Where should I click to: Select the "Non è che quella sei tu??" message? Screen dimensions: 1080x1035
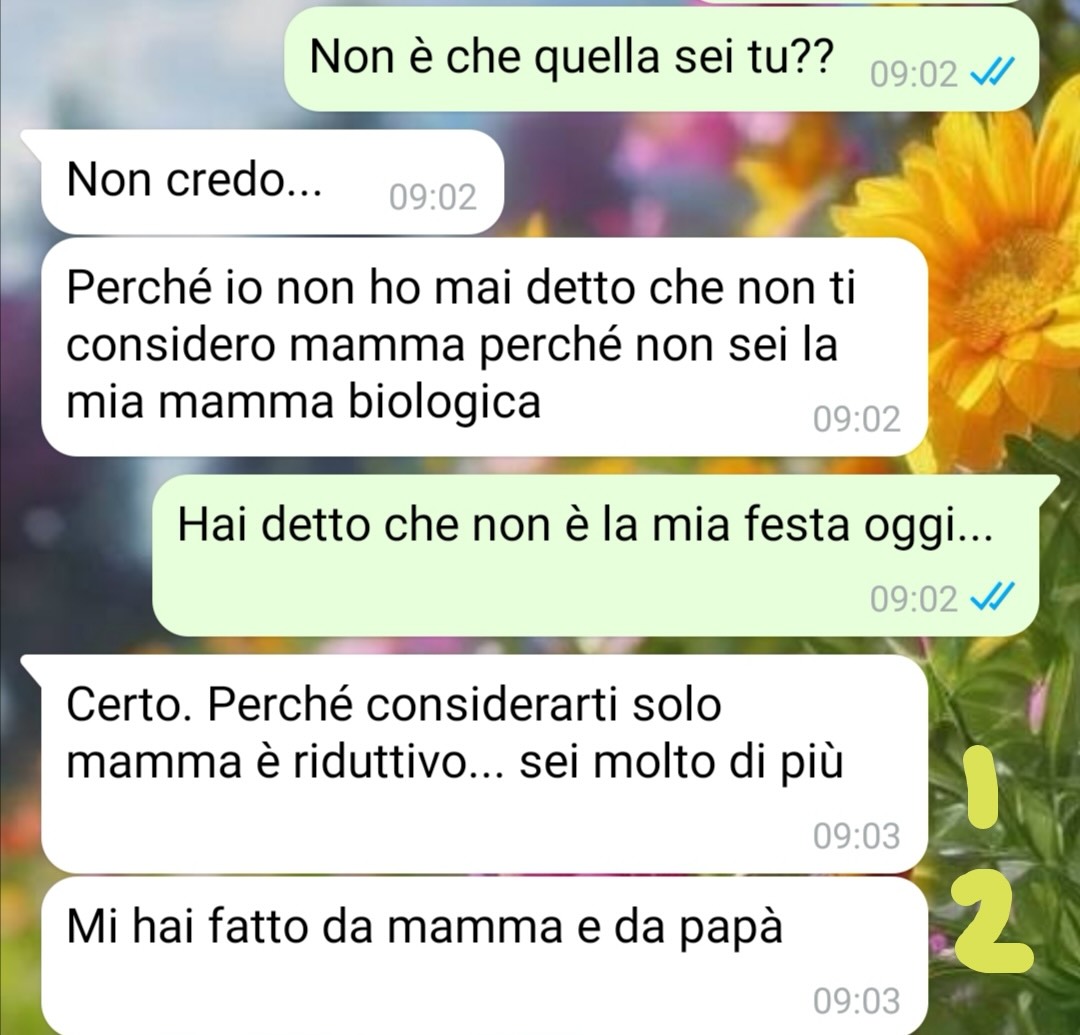tap(661, 59)
